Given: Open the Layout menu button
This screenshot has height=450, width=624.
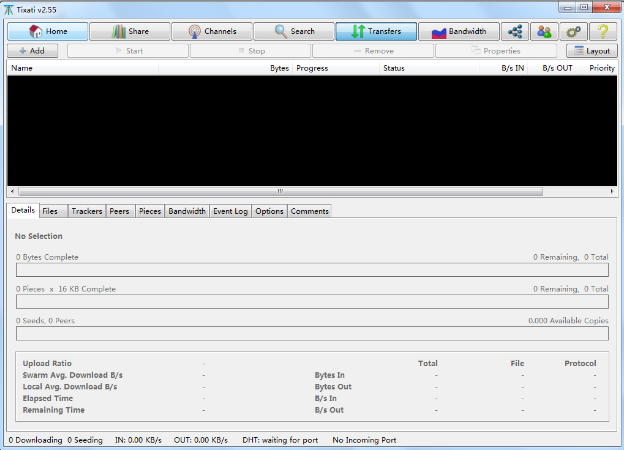Looking at the screenshot, I should point(591,50).
